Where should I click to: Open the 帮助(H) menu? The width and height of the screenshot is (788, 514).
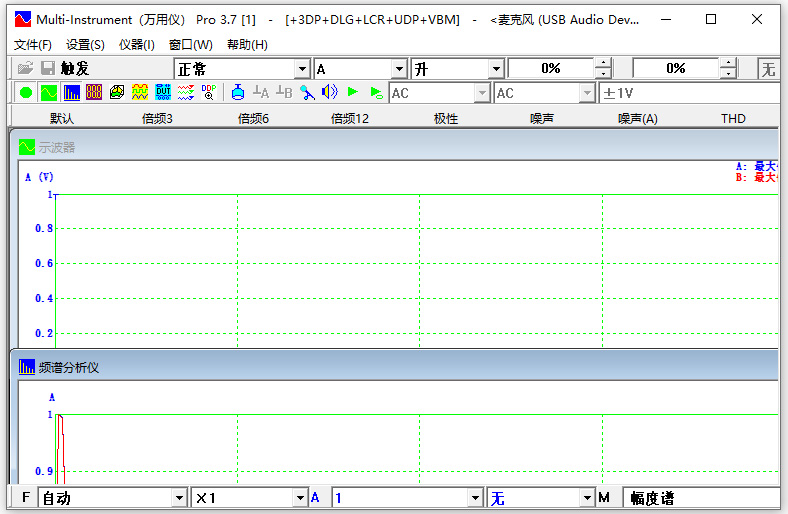pyautogui.click(x=247, y=45)
